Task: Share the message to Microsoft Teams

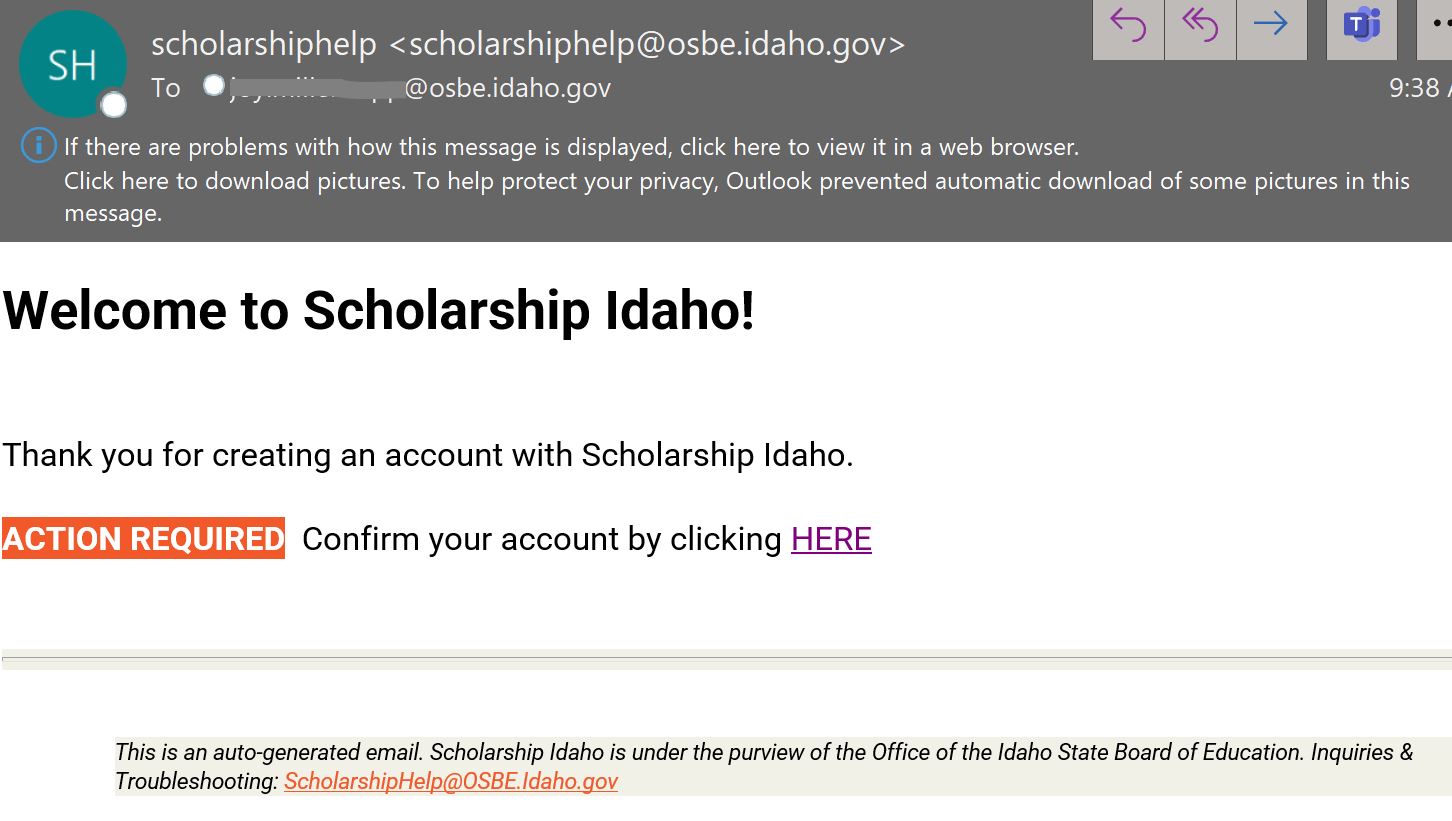Action: [1361, 26]
